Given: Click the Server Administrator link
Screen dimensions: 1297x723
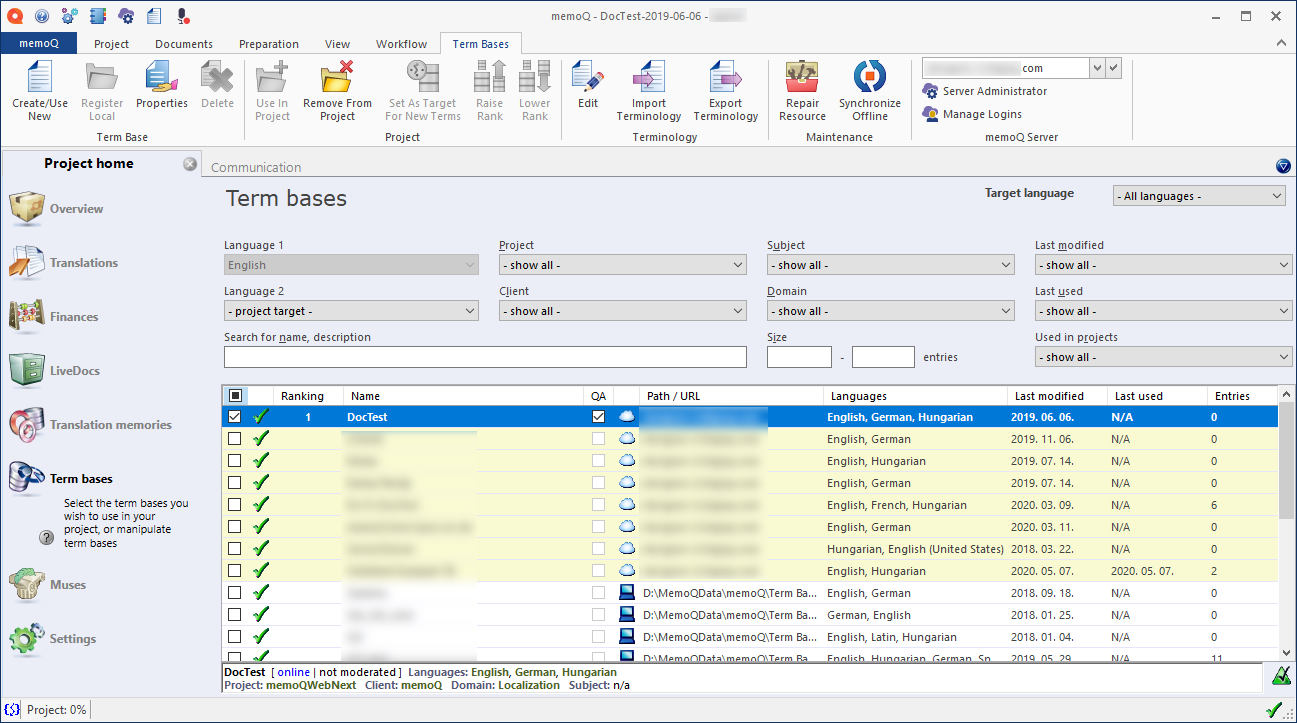Looking at the screenshot, I should (994, 91).
